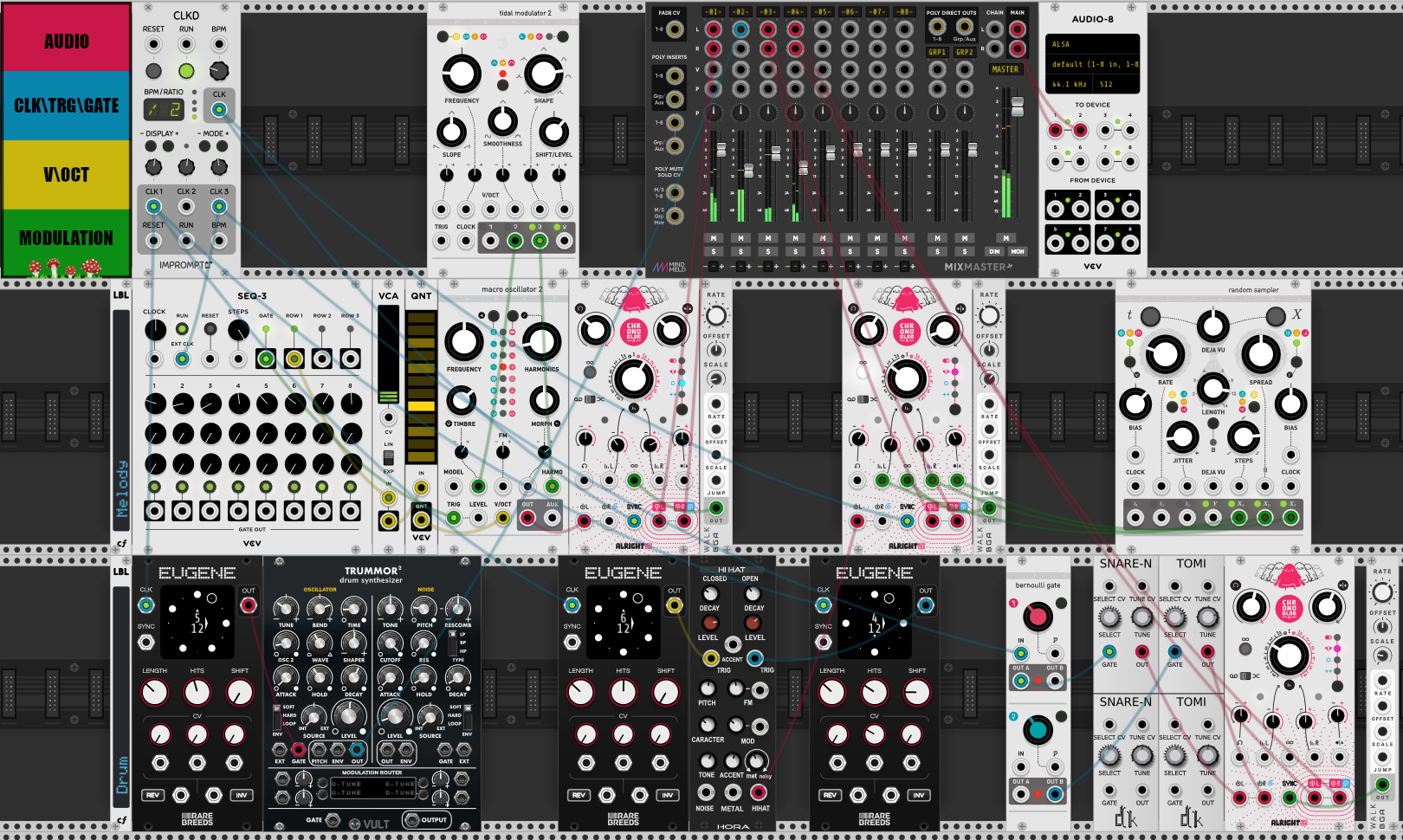Screen dimensions: 1403x840
Task: Toggle the DIM button on MixMaster
Action: pyautogui.click(x=994, y=252)
